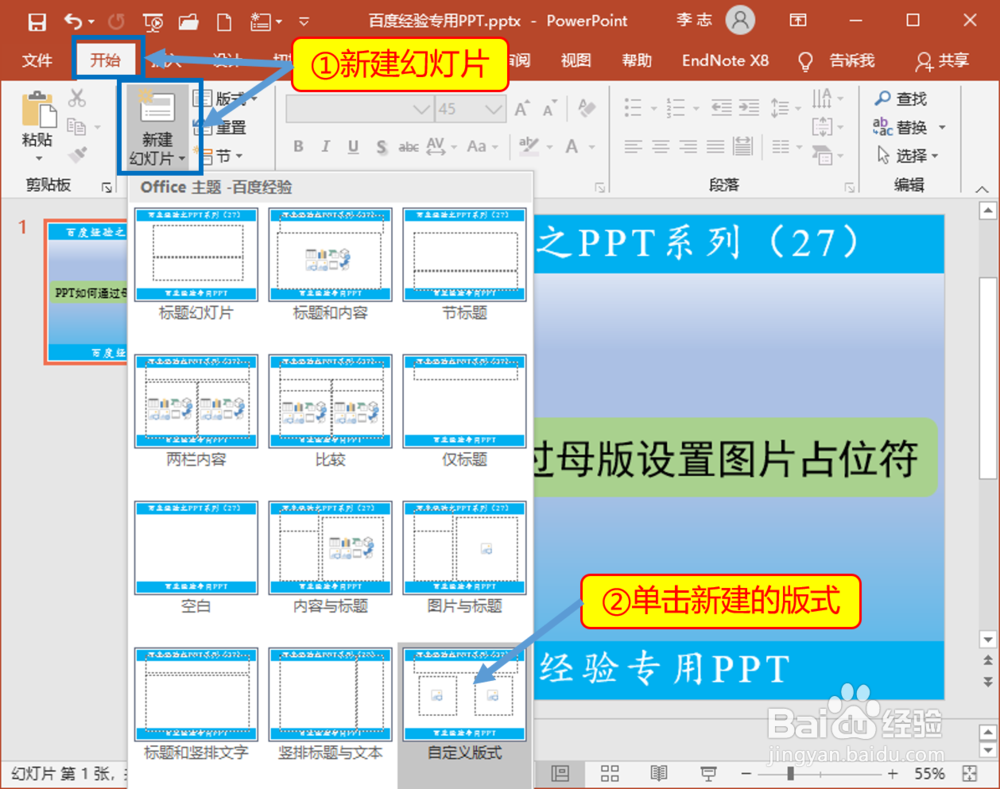Screen dimensions: 1000x789
Task: Choose the 自定义版式 layout thumbnail
Action: tap(464, 695)
